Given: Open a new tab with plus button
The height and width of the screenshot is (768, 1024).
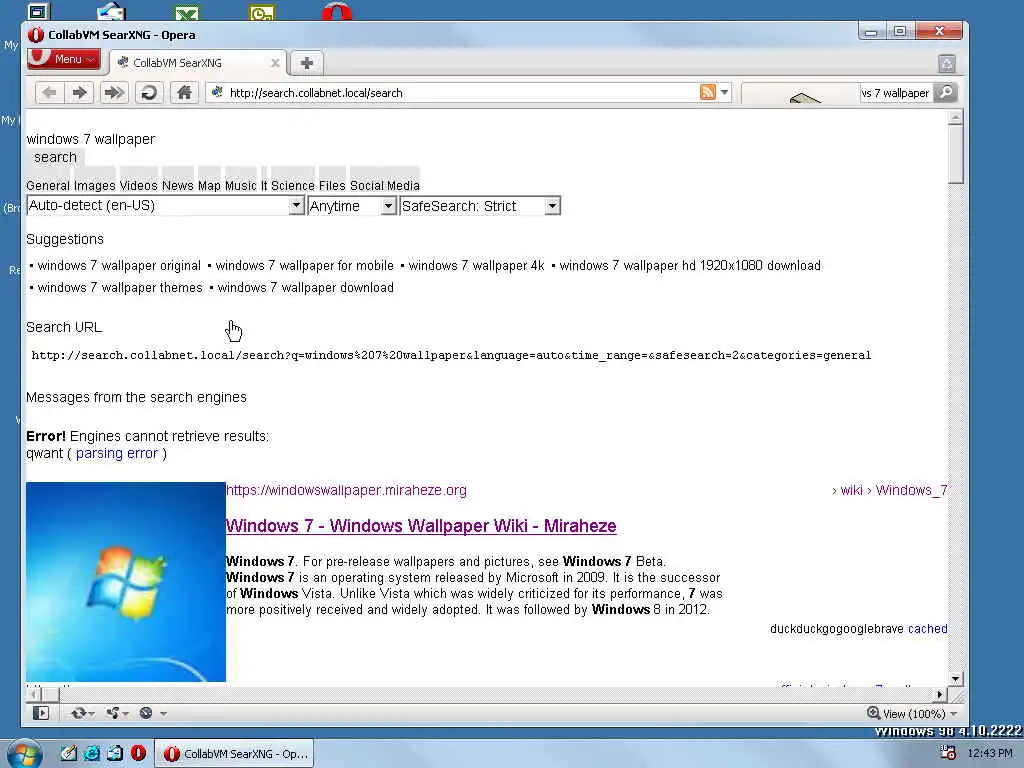Looking at the screenshot, I should coord(306,63).
